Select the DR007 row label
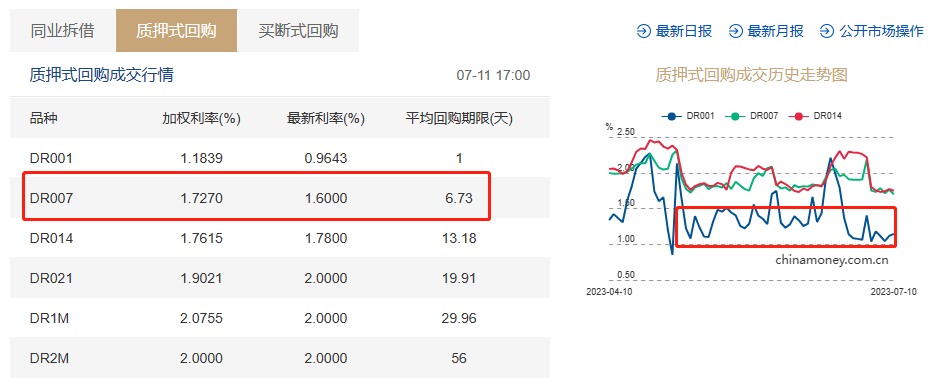950x385 pixels. point(51,198)
